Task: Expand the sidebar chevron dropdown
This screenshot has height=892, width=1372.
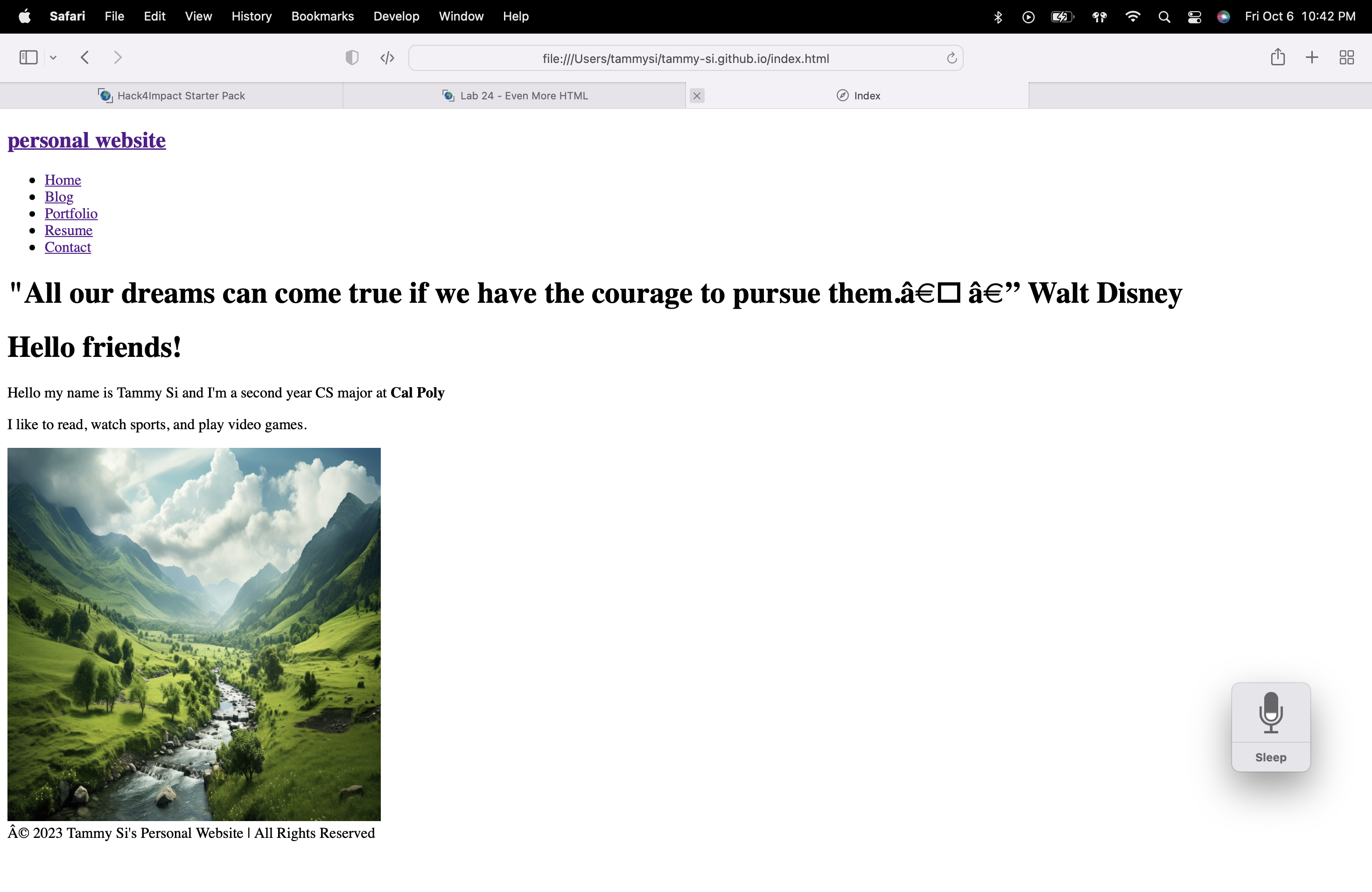Action: click(53, 57)
